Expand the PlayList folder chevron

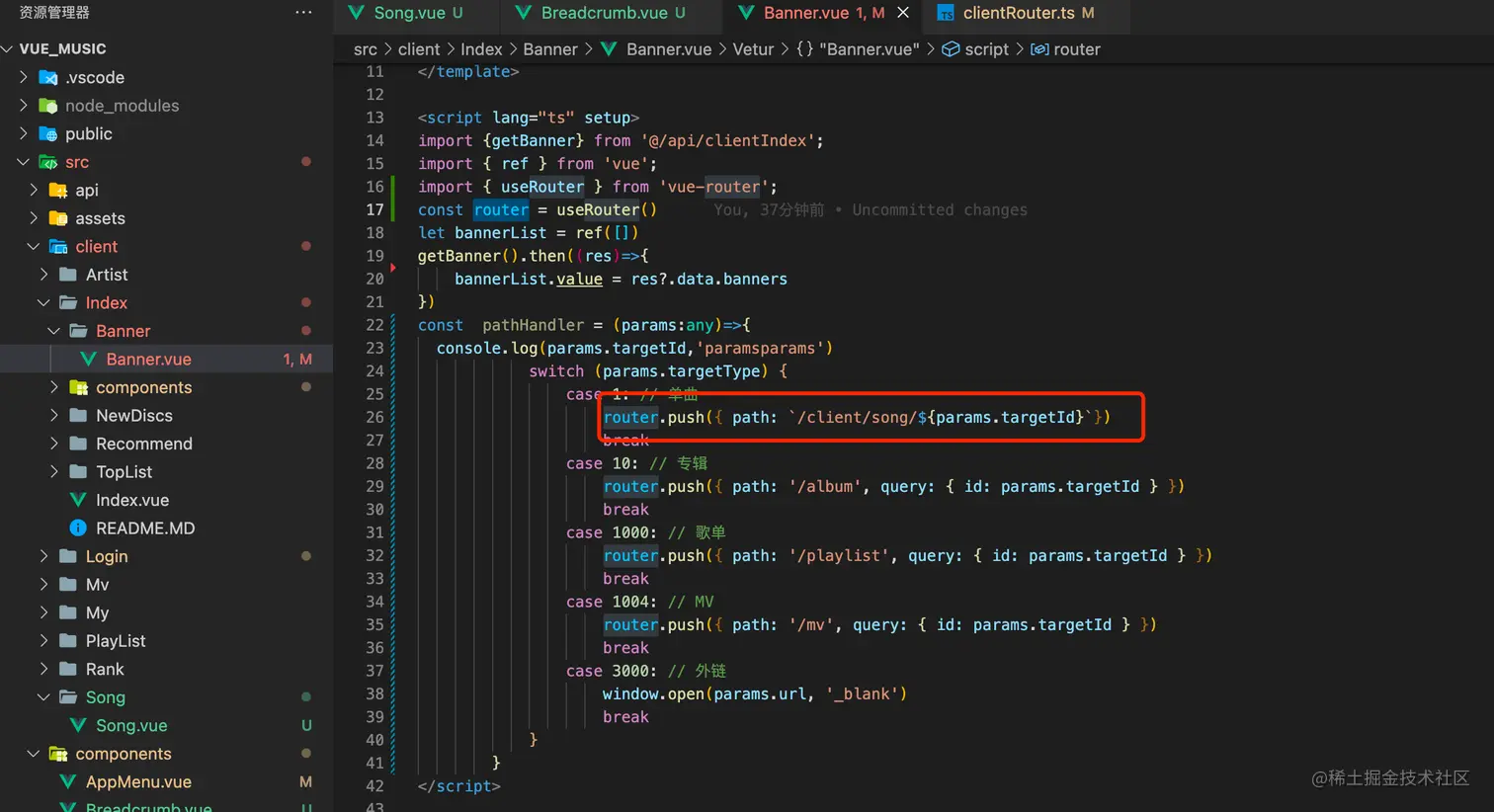43,641
